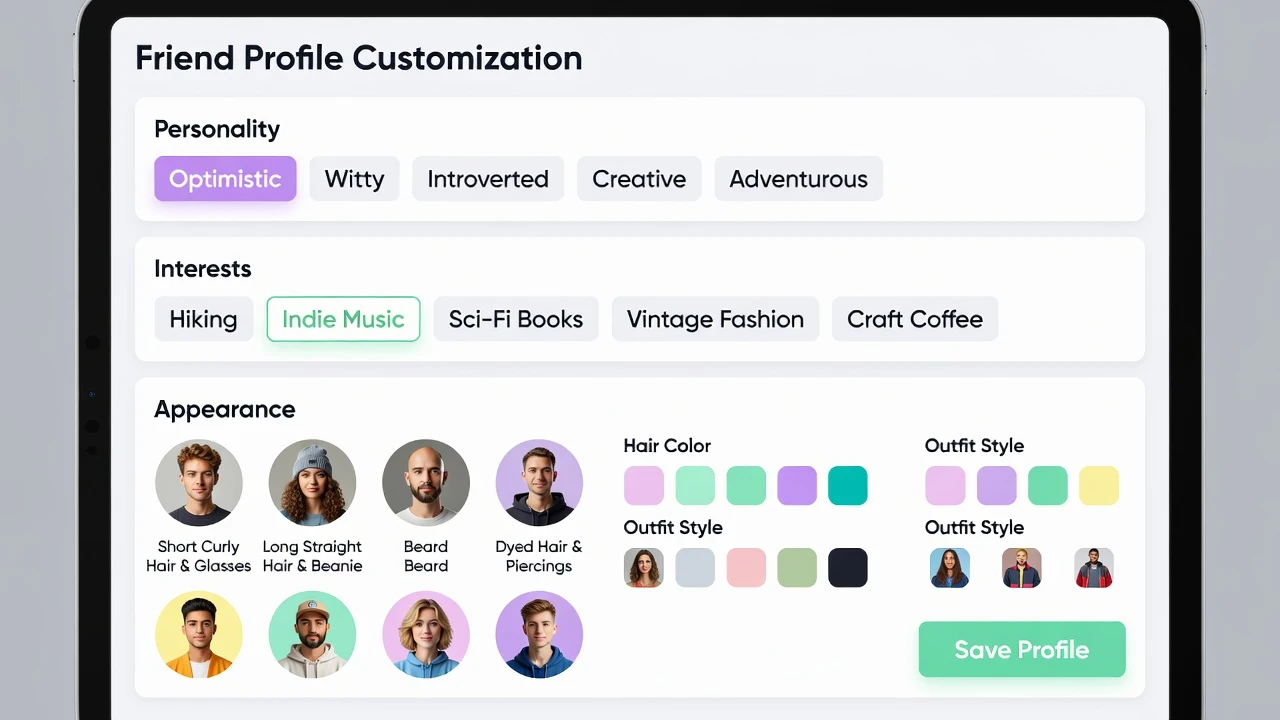Enable the Creative personality chip
The image size is (1280, 720).
(639, 179)
